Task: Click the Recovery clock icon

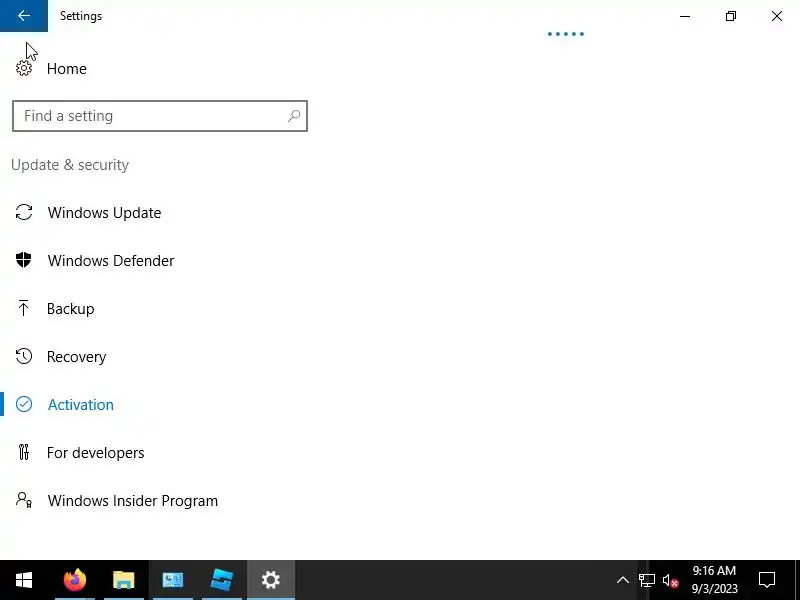Action: pyautogui.click(x=24, y=356)
